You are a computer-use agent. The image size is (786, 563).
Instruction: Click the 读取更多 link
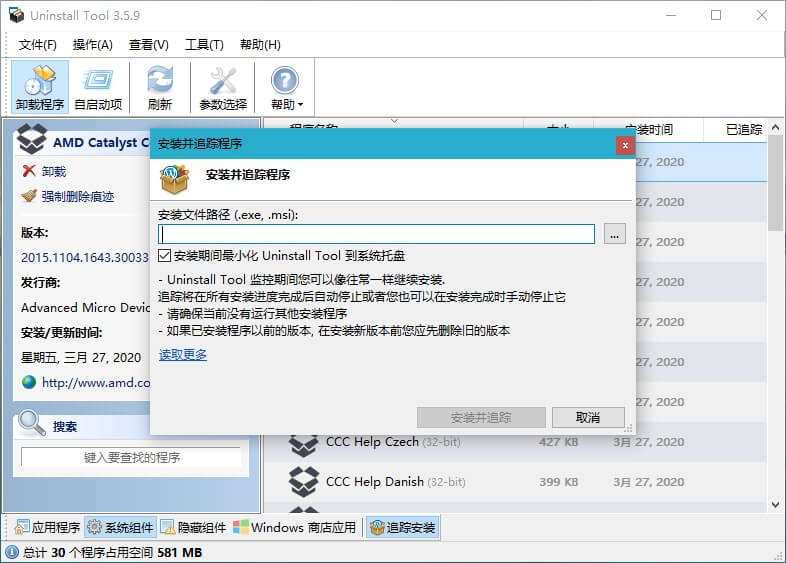183,355
